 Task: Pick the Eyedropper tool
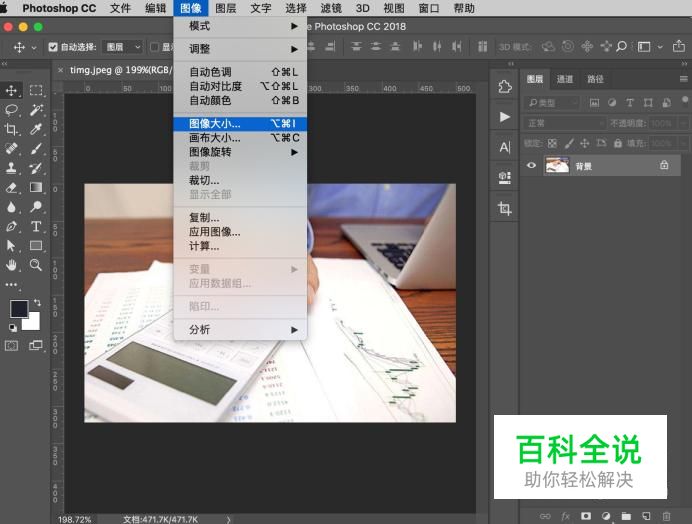point(36,129)
